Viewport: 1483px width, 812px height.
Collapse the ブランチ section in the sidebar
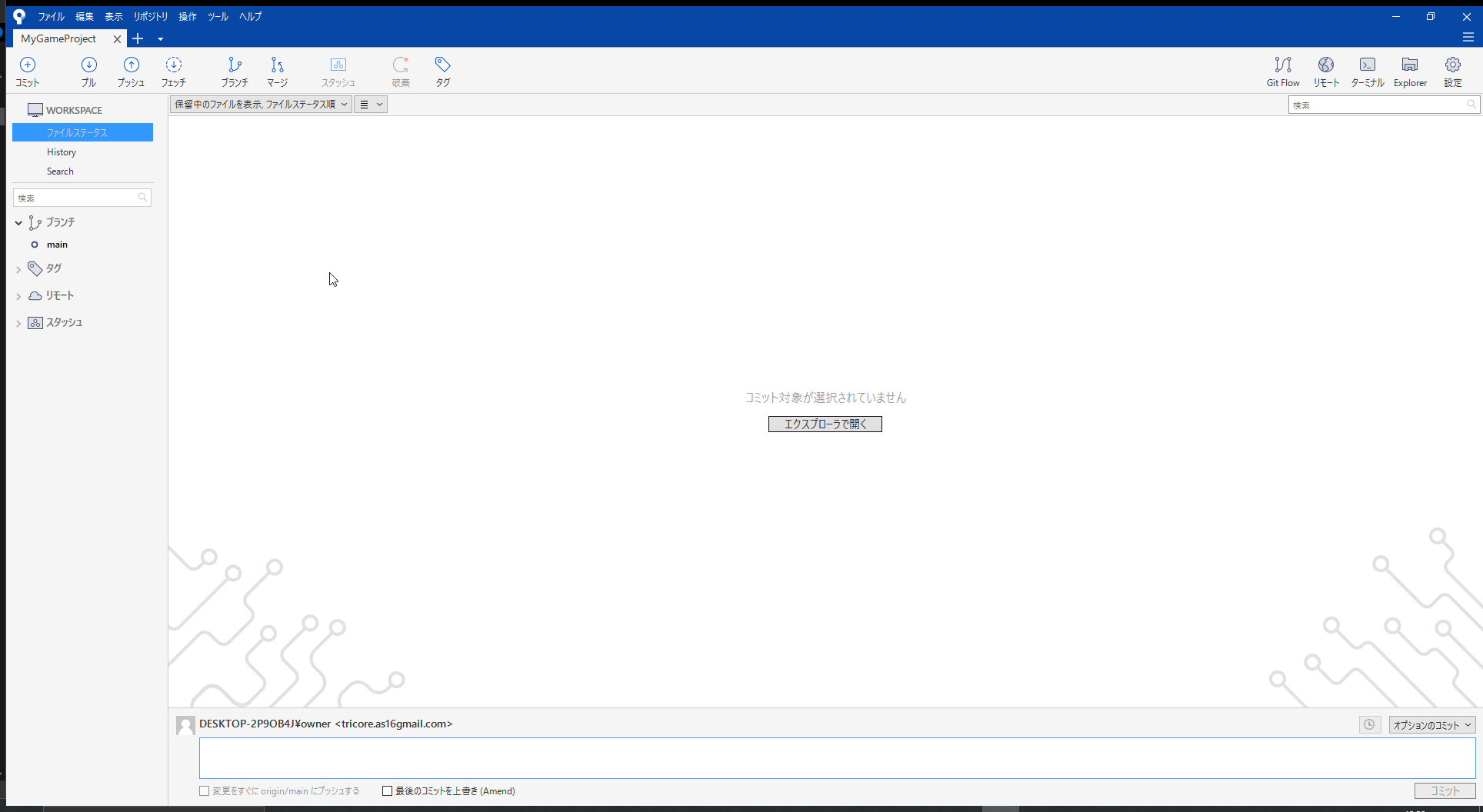(x=18, y=222)
